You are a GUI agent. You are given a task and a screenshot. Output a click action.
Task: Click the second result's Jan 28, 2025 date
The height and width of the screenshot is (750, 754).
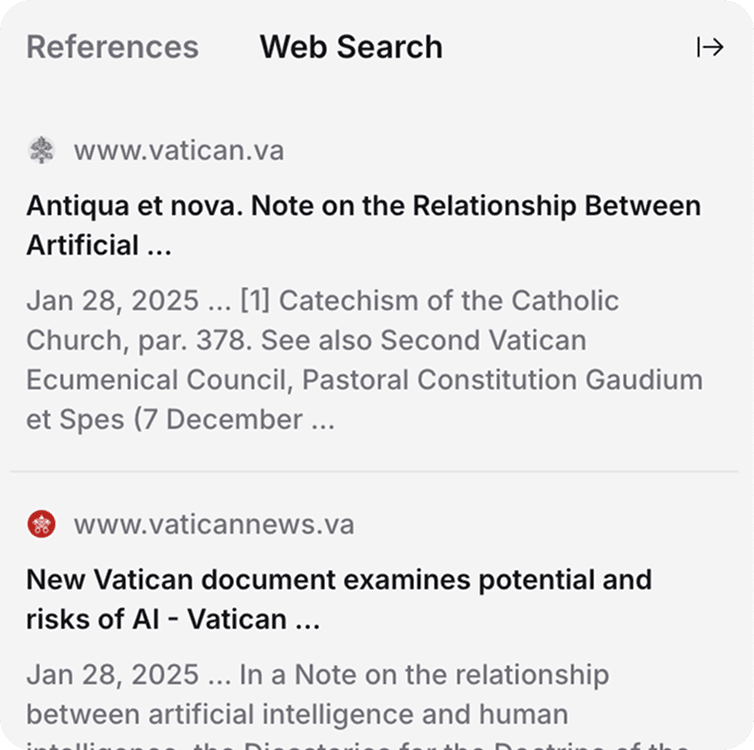[x=115, y=675]
